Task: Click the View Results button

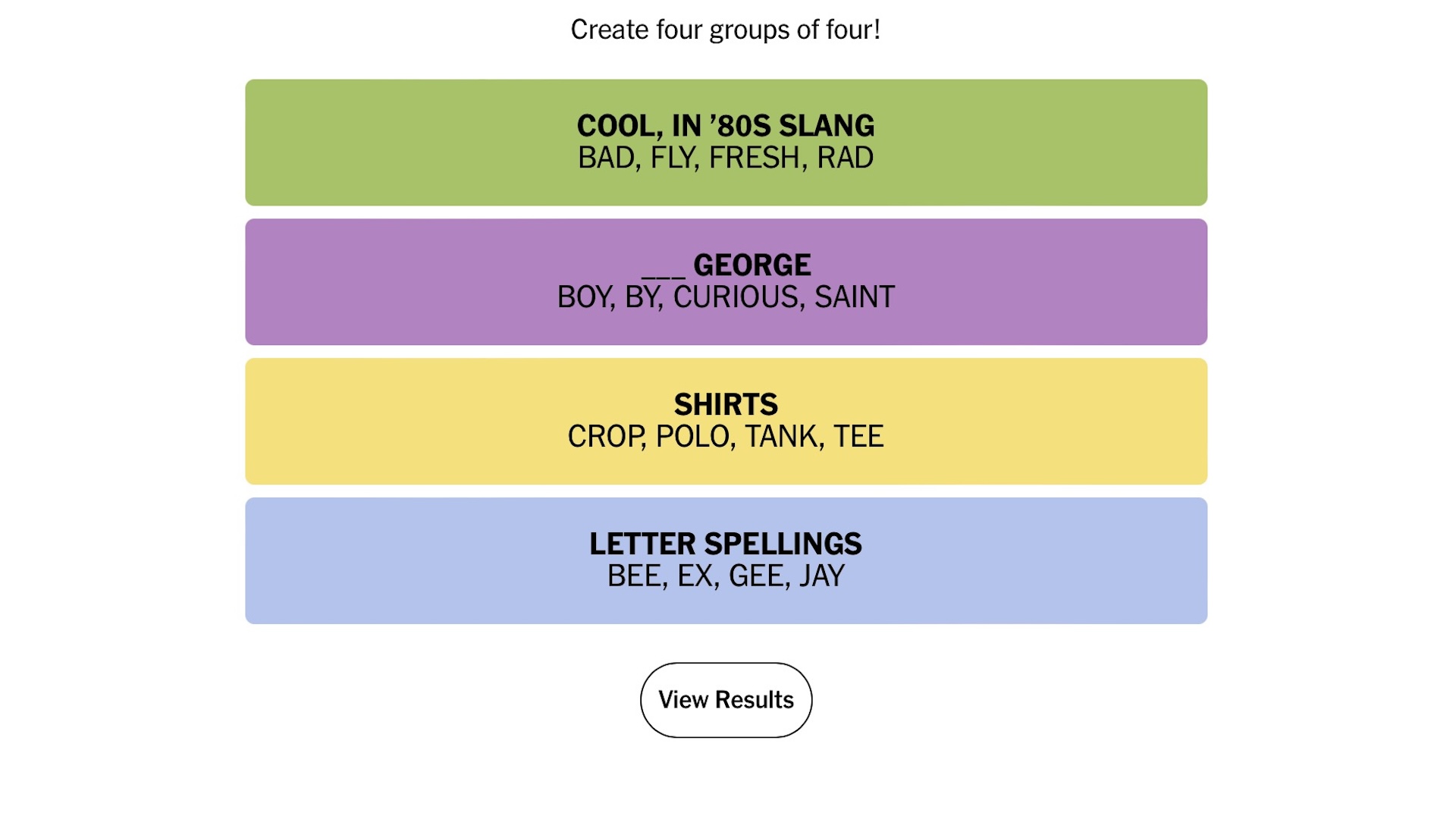Action: (x=726, y=699)
